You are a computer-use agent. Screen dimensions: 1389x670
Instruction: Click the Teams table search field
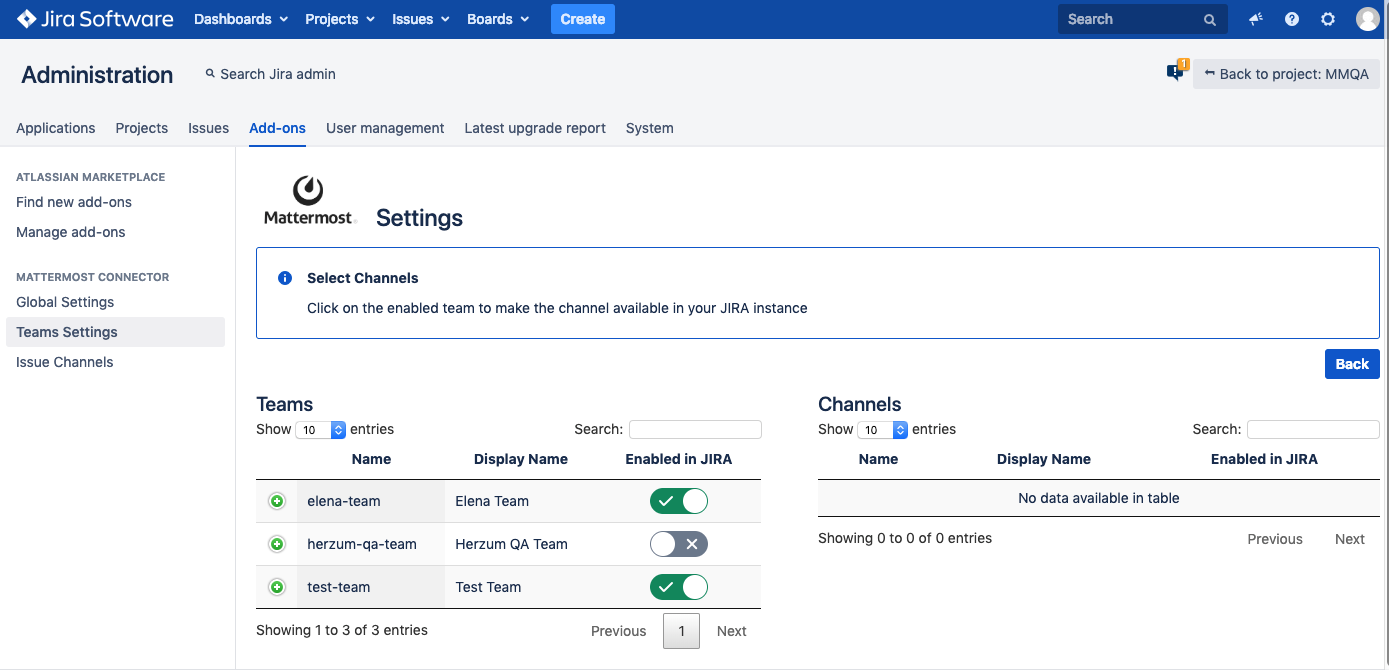point(695,429)
